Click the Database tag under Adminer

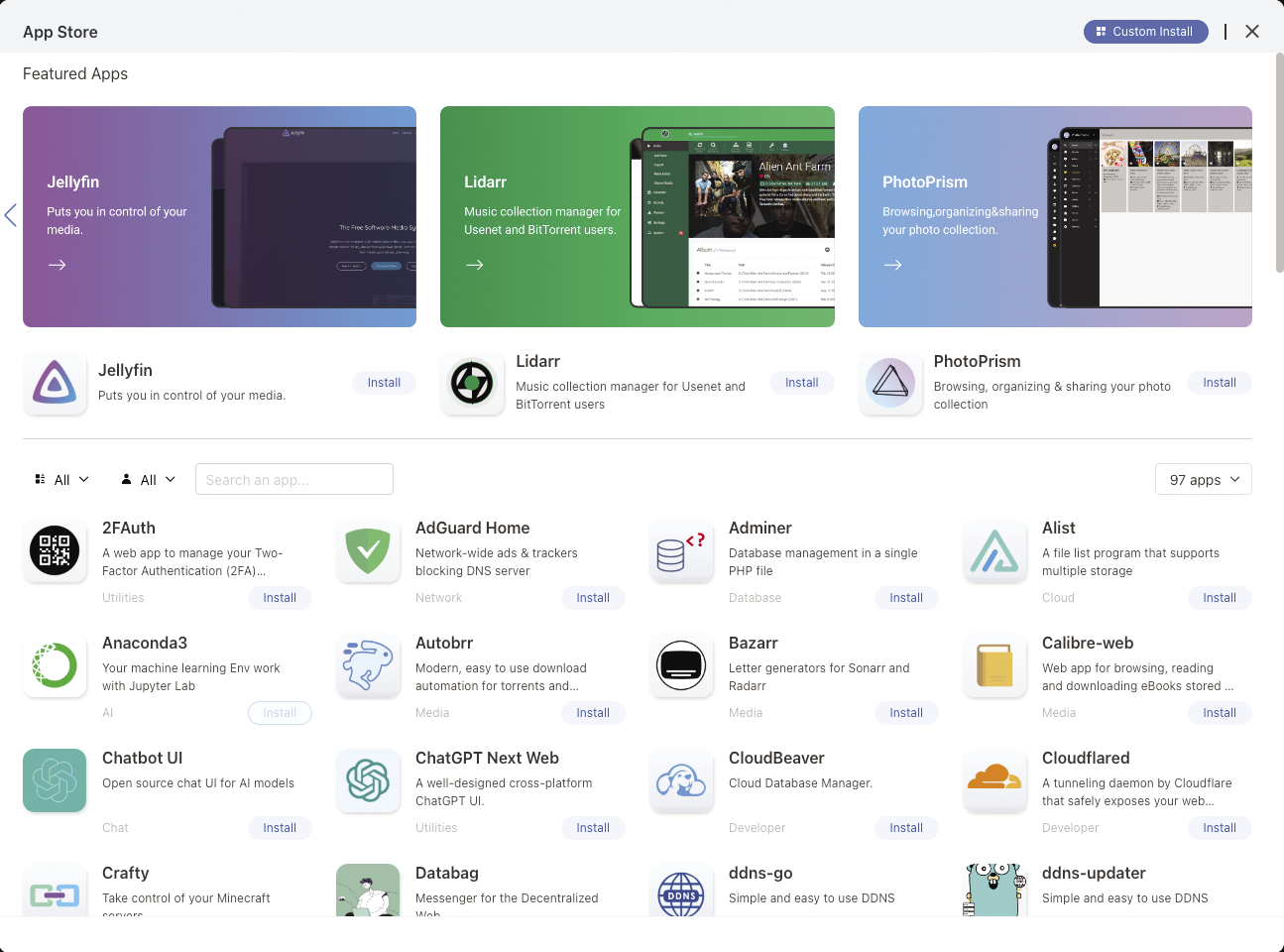coord(755,598)
